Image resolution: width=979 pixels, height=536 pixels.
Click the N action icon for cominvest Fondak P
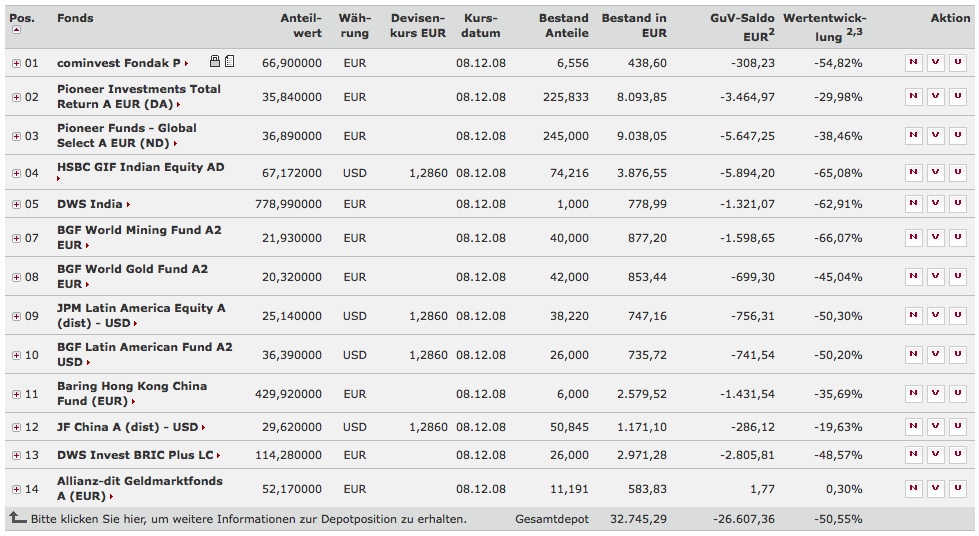pos(913,63)
